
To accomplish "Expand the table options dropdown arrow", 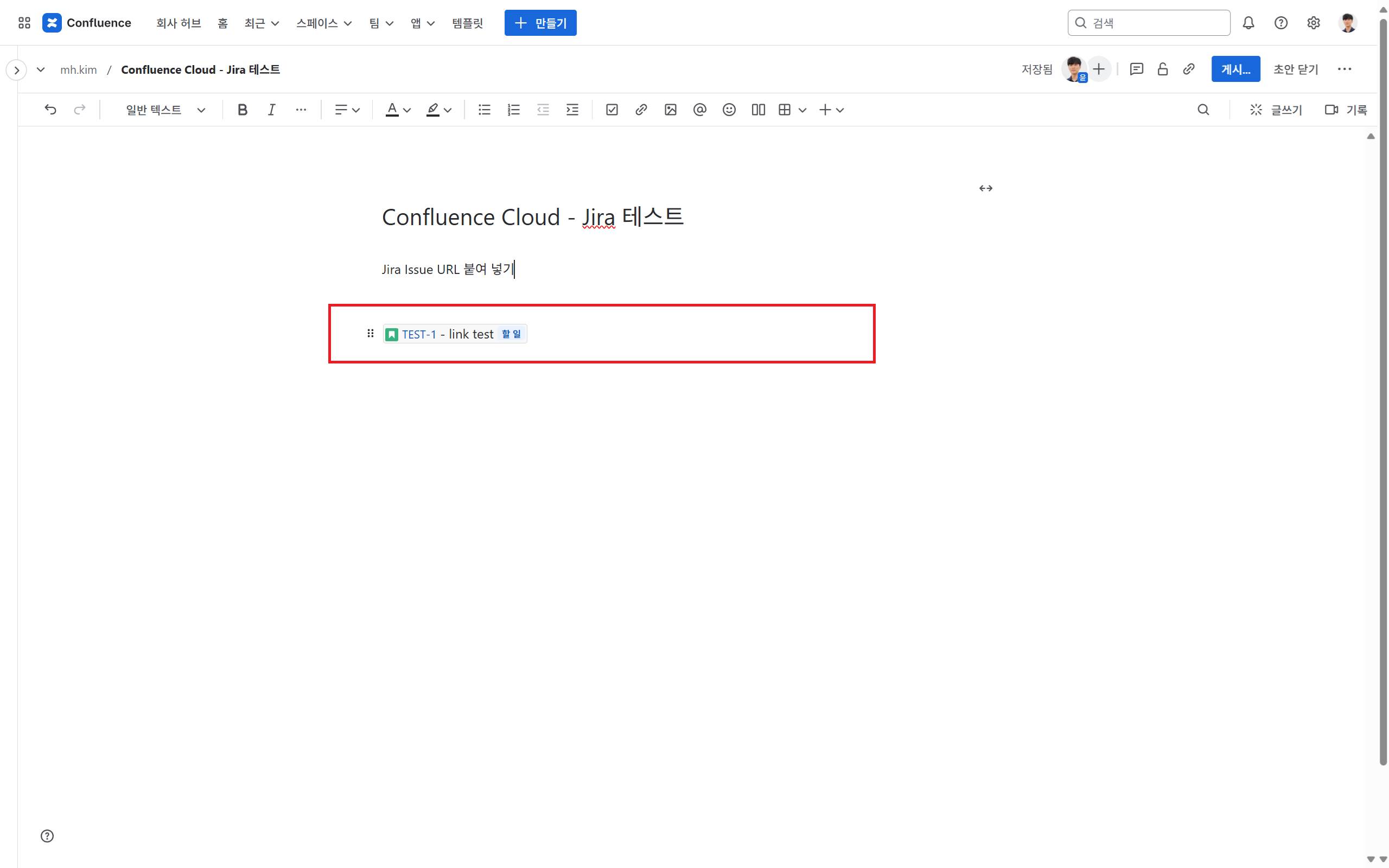I will pyautogui.click(x=802, y=110).
